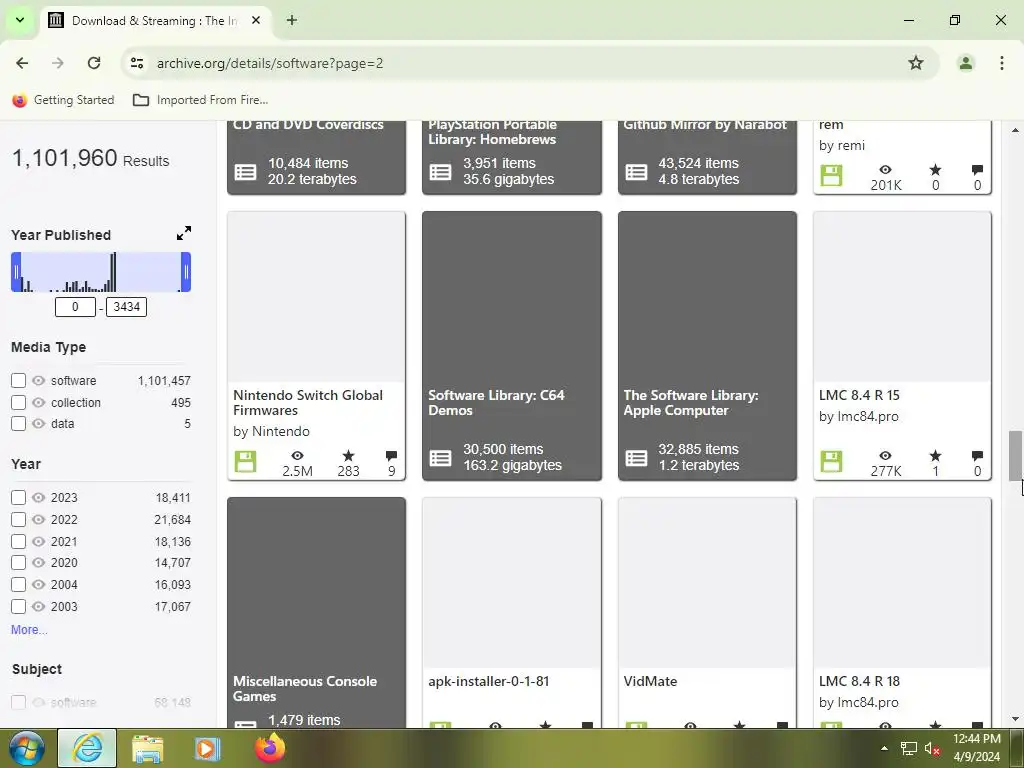Click the favorites star on Nintendo Switch Global Firmwares
Screen dimensions: 1024x768
point(348,455)
